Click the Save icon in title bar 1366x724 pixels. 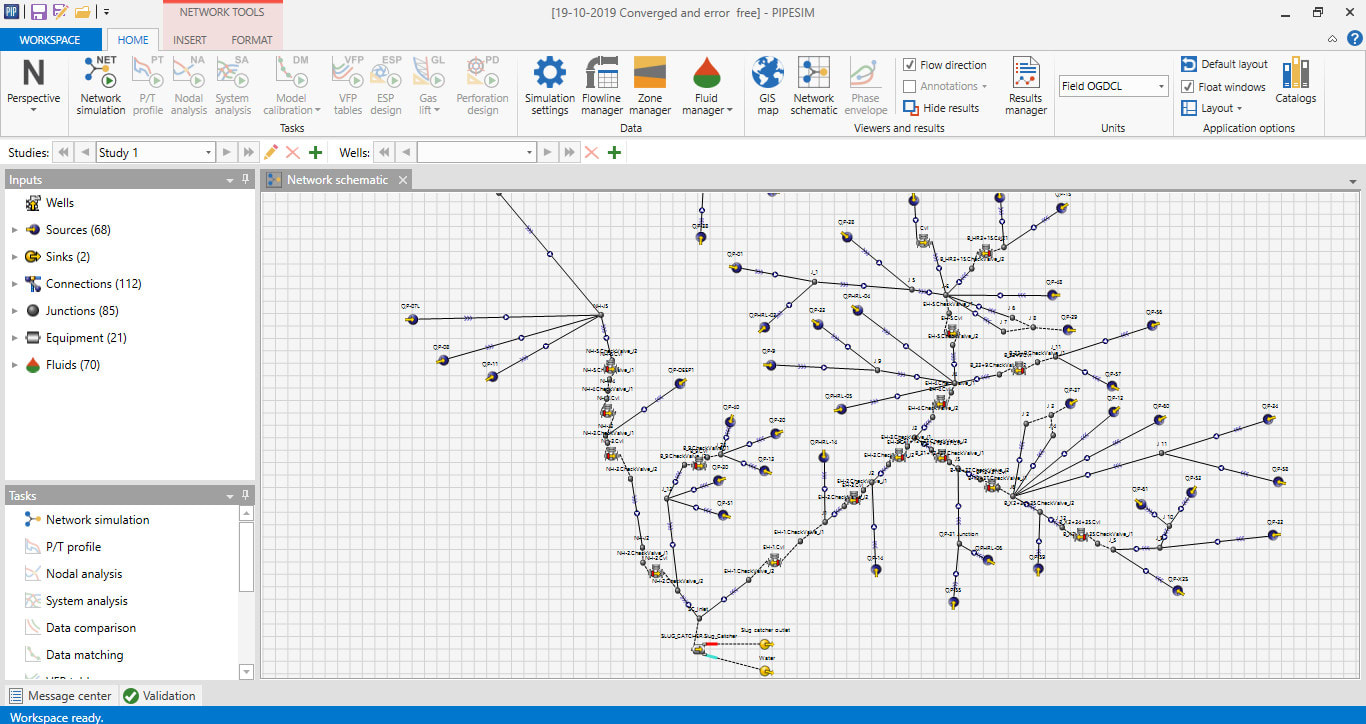tap(38, 12)
